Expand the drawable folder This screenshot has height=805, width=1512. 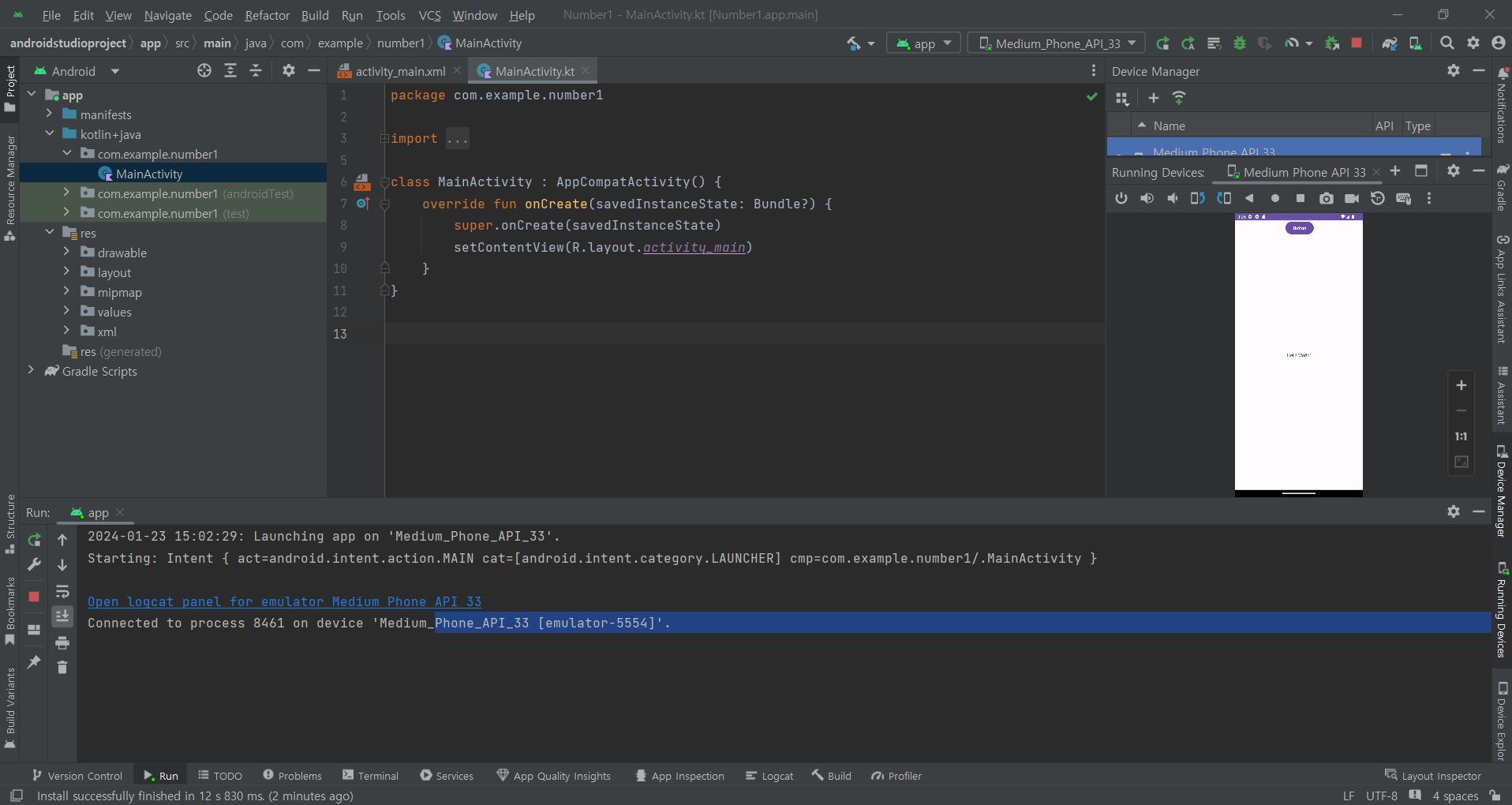click(67, 252)
